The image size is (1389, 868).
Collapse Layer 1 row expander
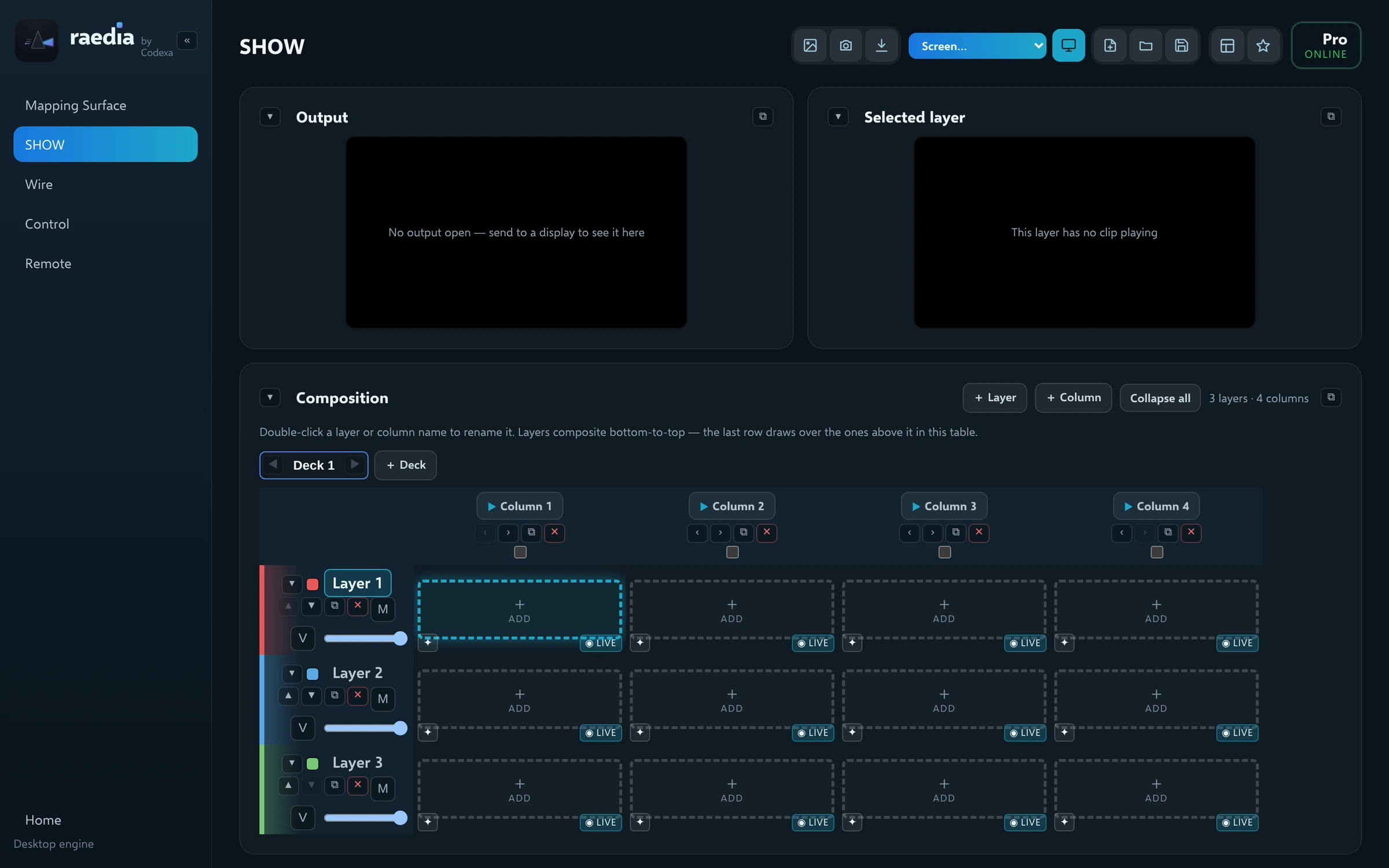pyautogui.click(x=292, y=583)
